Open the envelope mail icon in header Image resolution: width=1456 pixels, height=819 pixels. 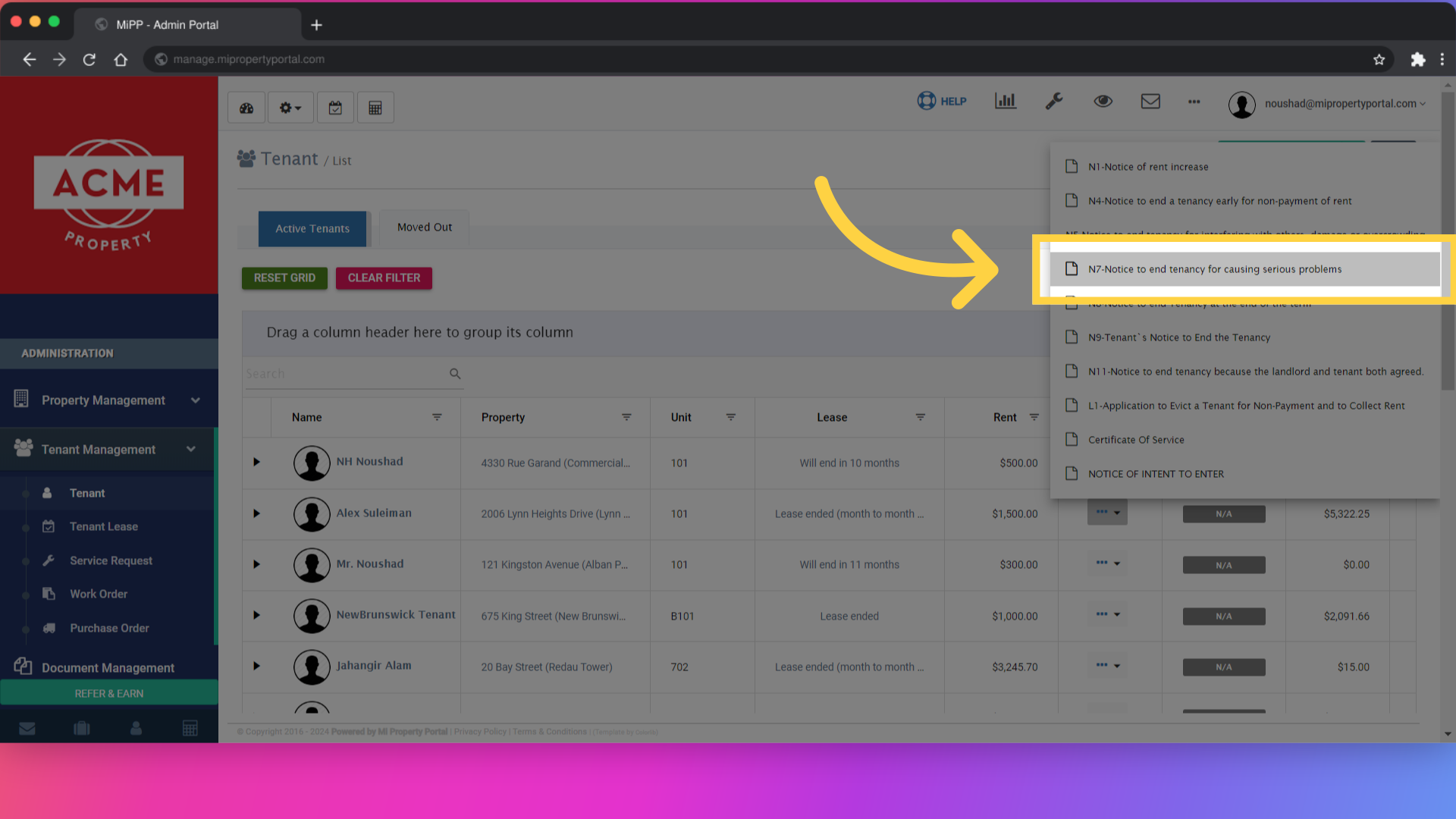tap(1150, 101)
